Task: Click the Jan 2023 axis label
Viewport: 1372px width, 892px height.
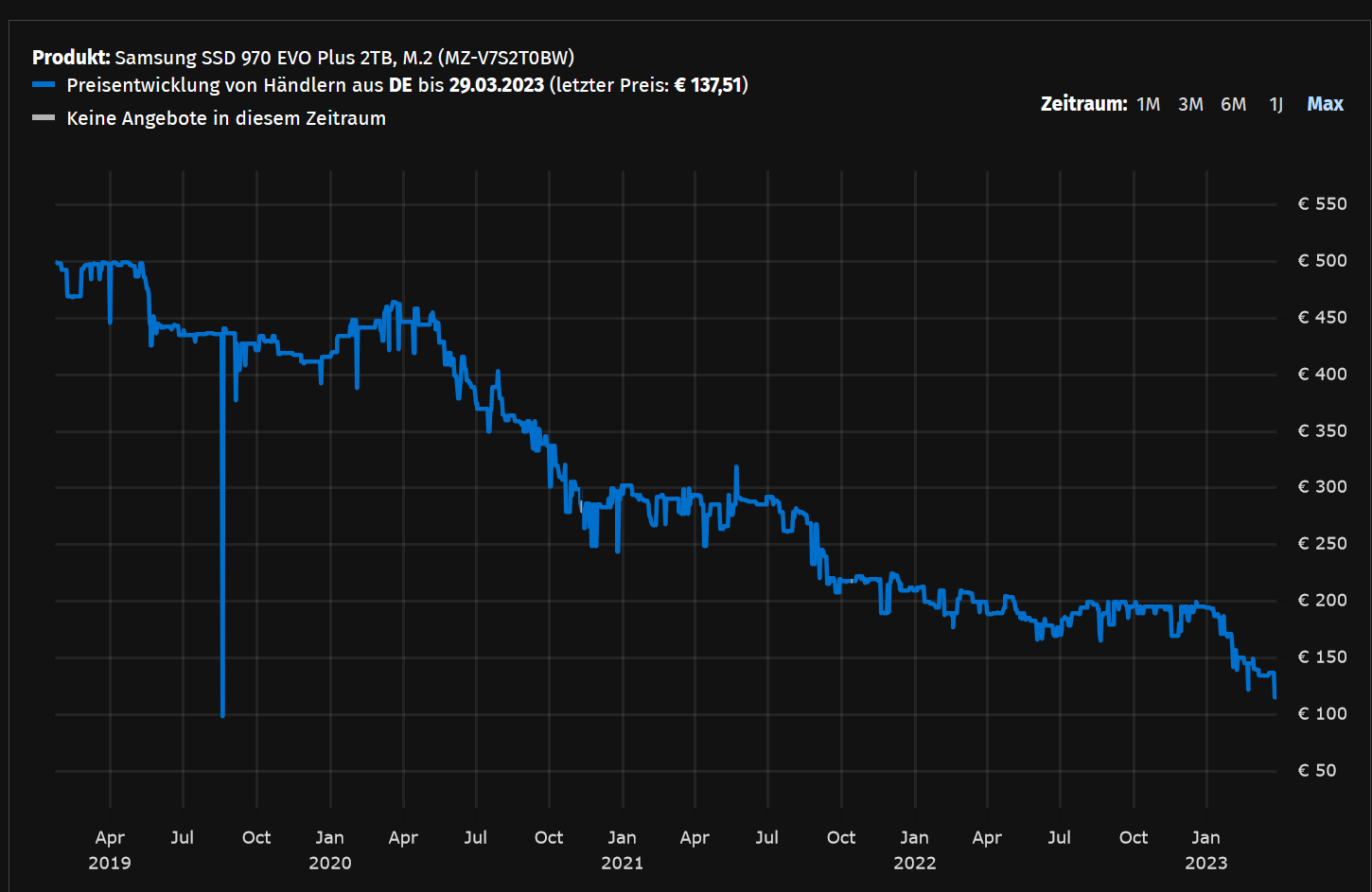Action: click(1206, 850)
